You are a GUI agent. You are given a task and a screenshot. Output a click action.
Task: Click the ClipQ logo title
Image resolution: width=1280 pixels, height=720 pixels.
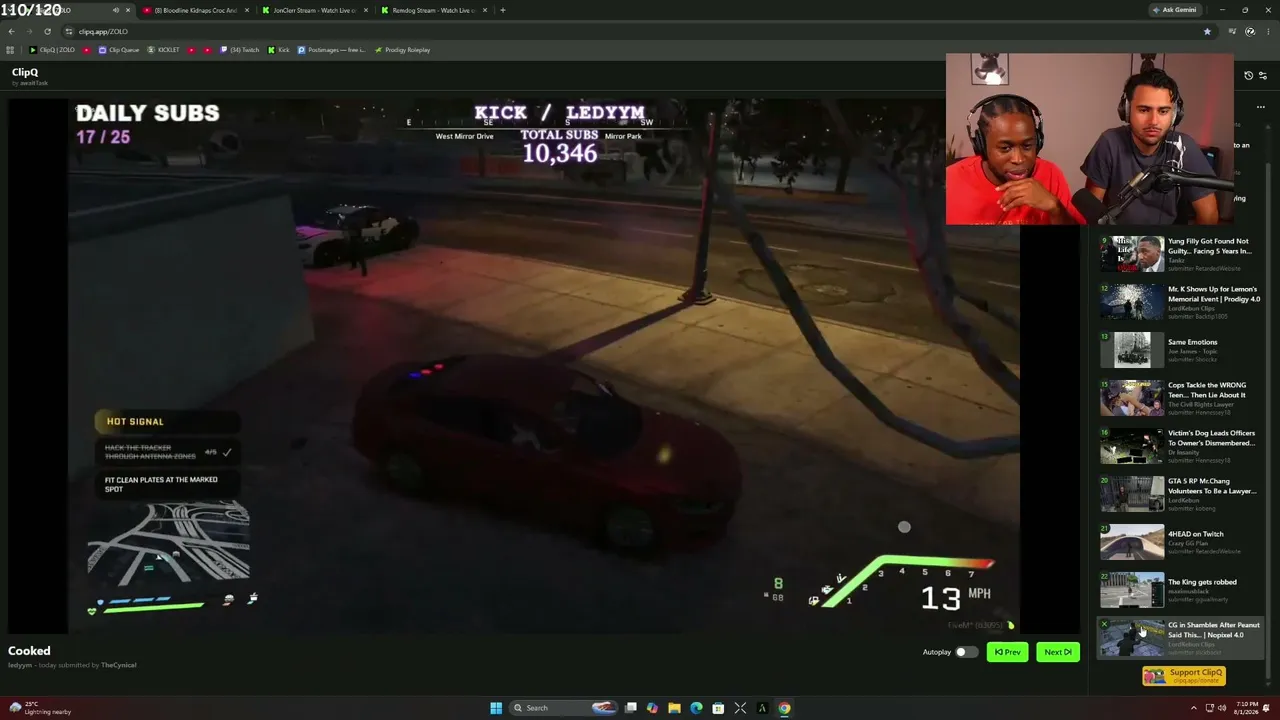pyautogui.click(x=25, y=72)
